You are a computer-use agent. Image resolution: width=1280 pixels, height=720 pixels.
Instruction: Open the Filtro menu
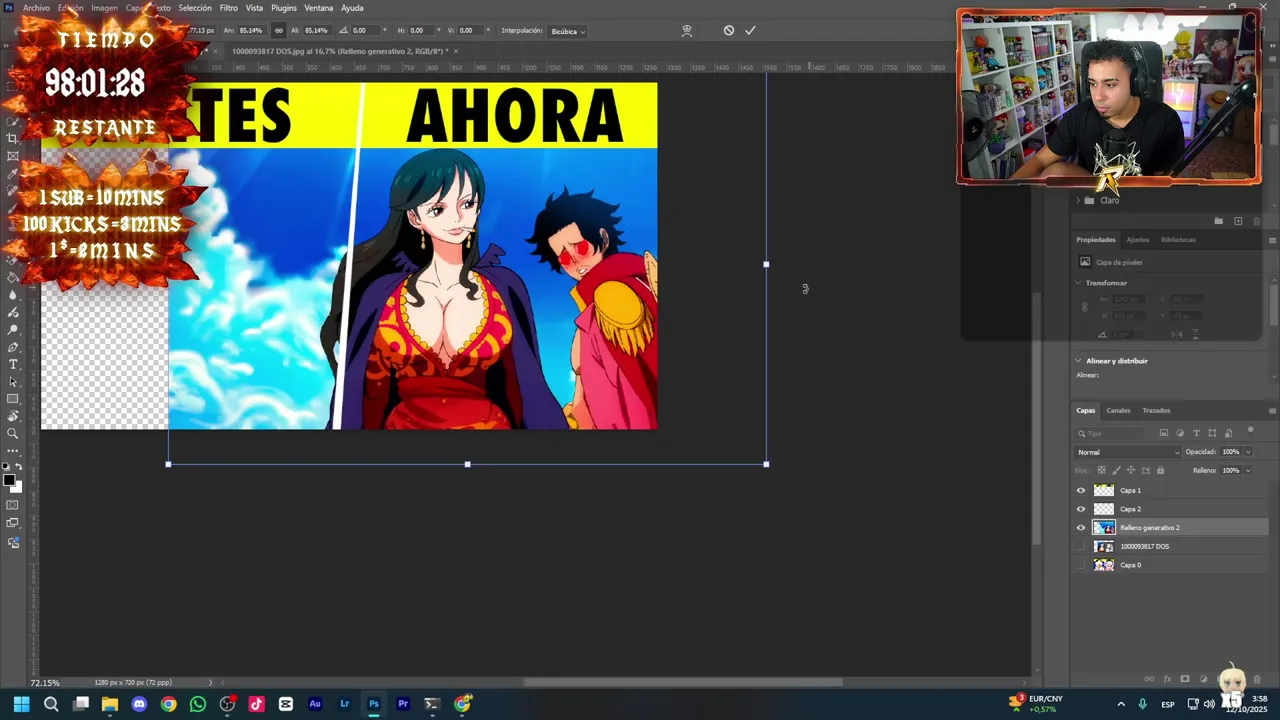(x=229, y=8)
